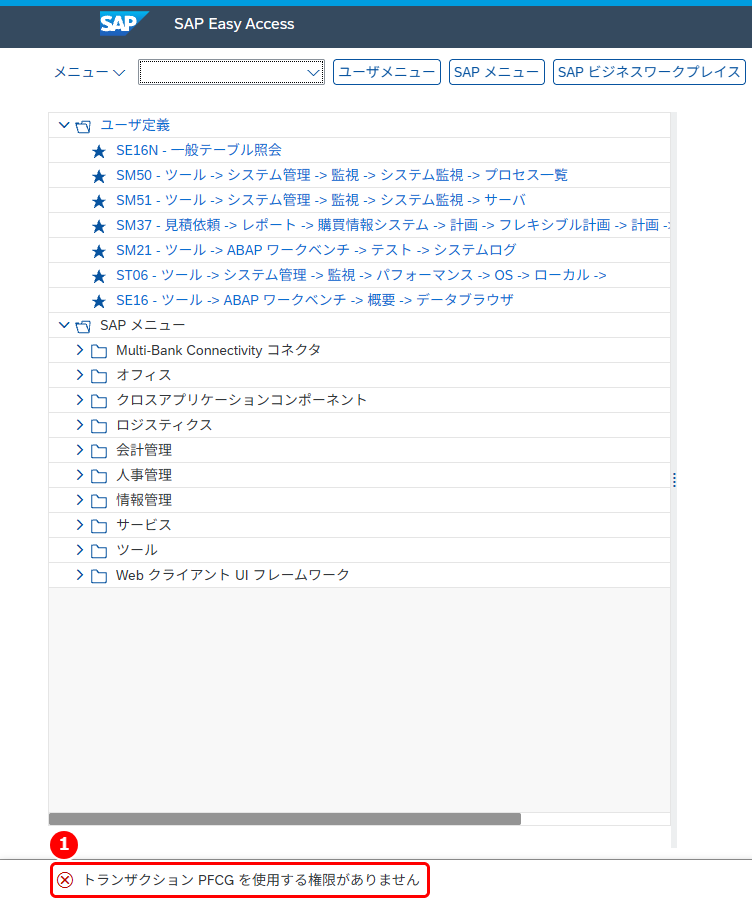Open ST06 パフォーマンス favorite entry
752x900 pixels.
point(361,276)
